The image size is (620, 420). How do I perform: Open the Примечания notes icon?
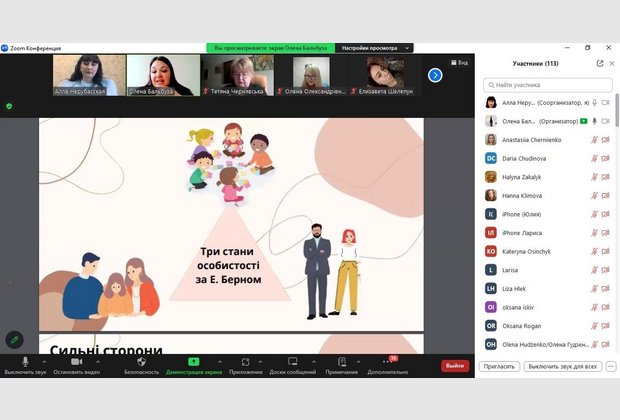341,361
